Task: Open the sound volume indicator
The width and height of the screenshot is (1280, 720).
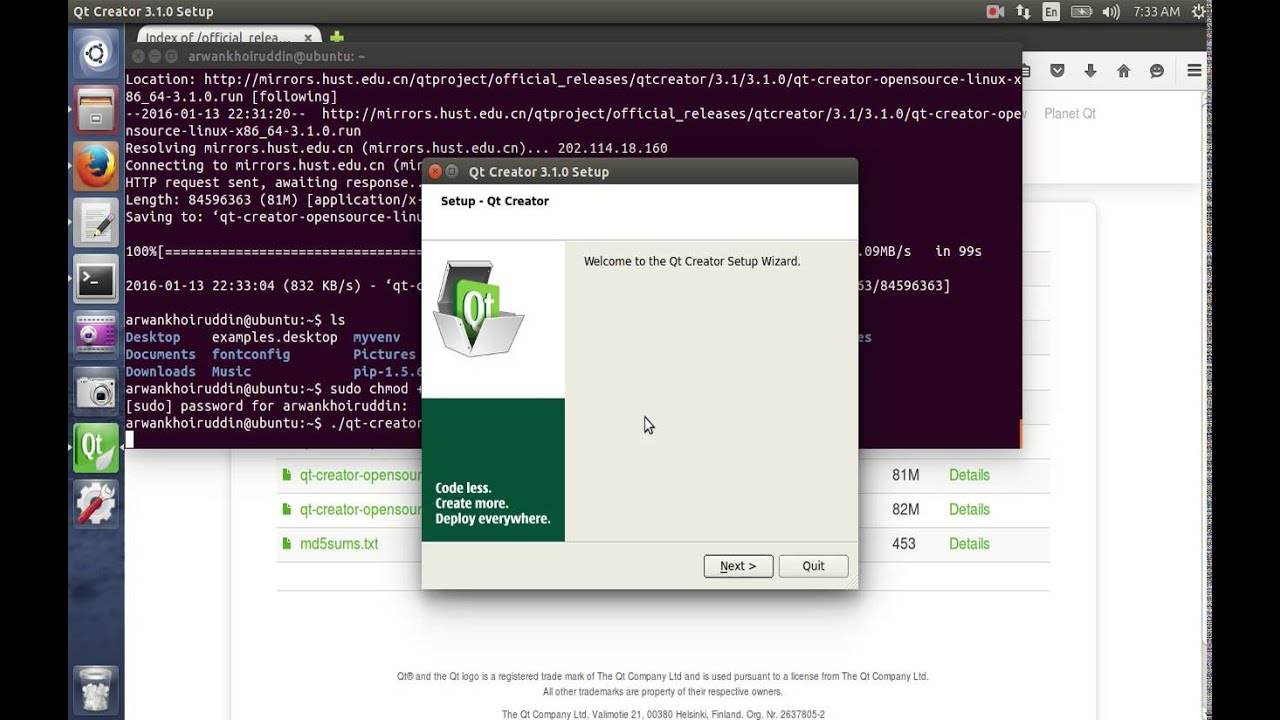Action: [1111, 12]
